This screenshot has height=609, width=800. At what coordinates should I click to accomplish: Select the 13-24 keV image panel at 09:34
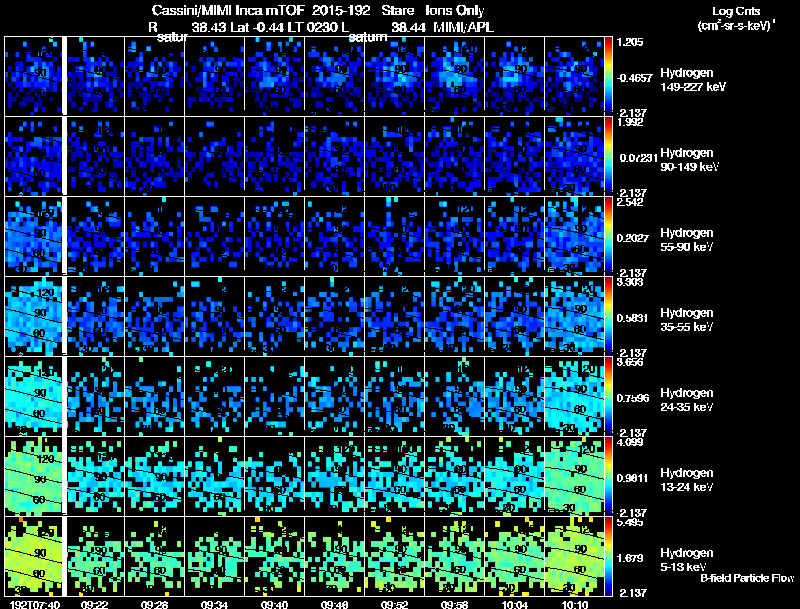point(215,476)
